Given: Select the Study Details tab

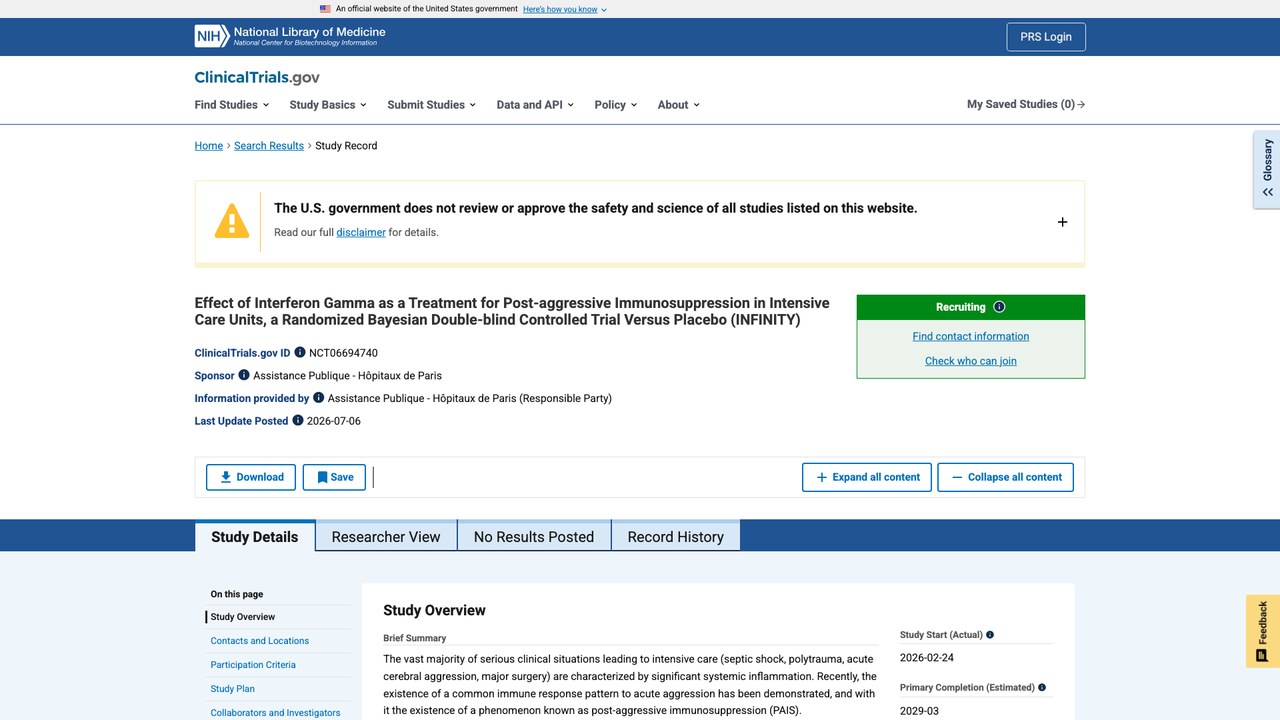Looking at the screenshot, I should [x=255, y=536].
